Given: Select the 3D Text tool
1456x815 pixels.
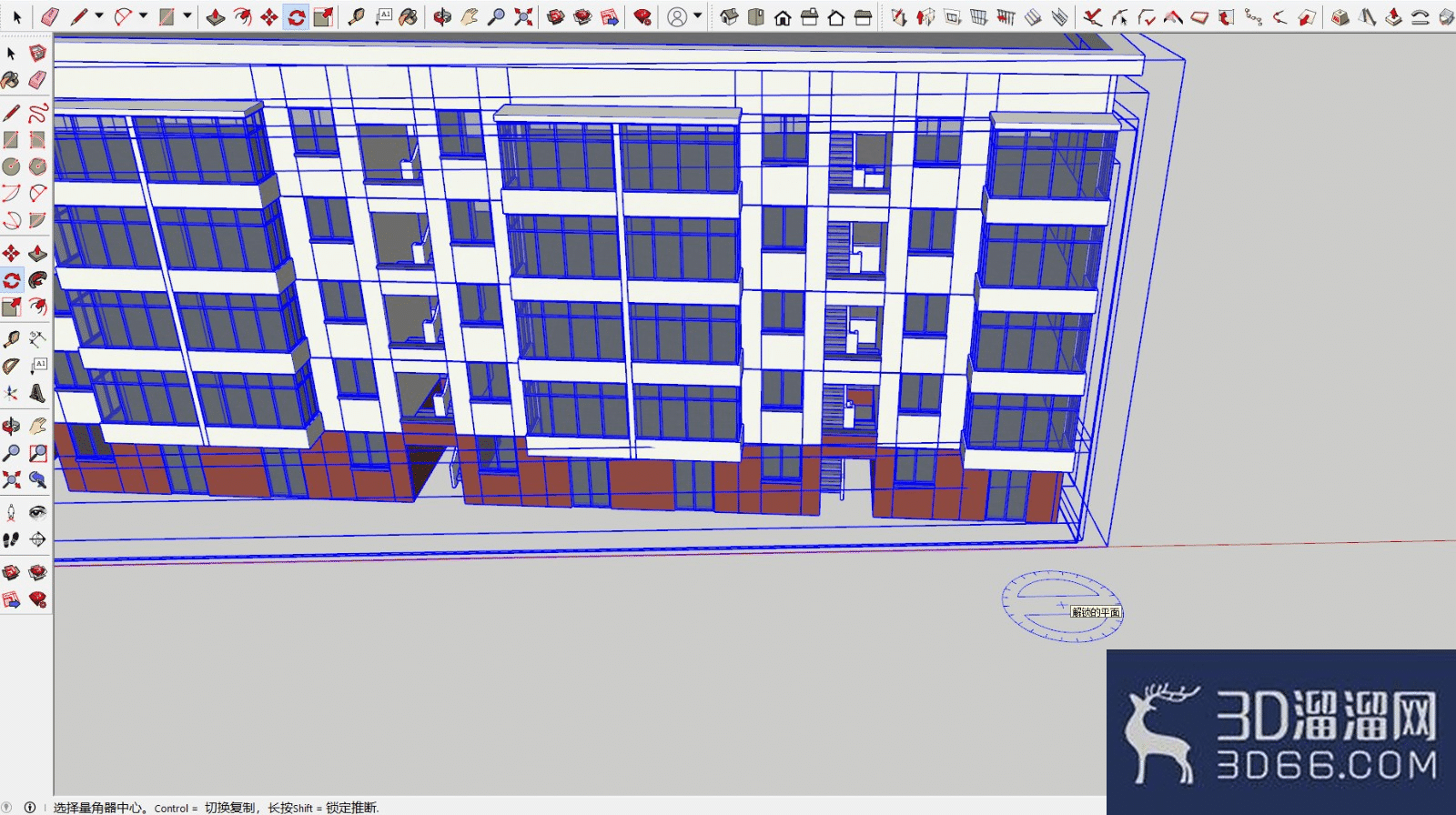Looking at the screenshot, I should [x=37, y=393].
